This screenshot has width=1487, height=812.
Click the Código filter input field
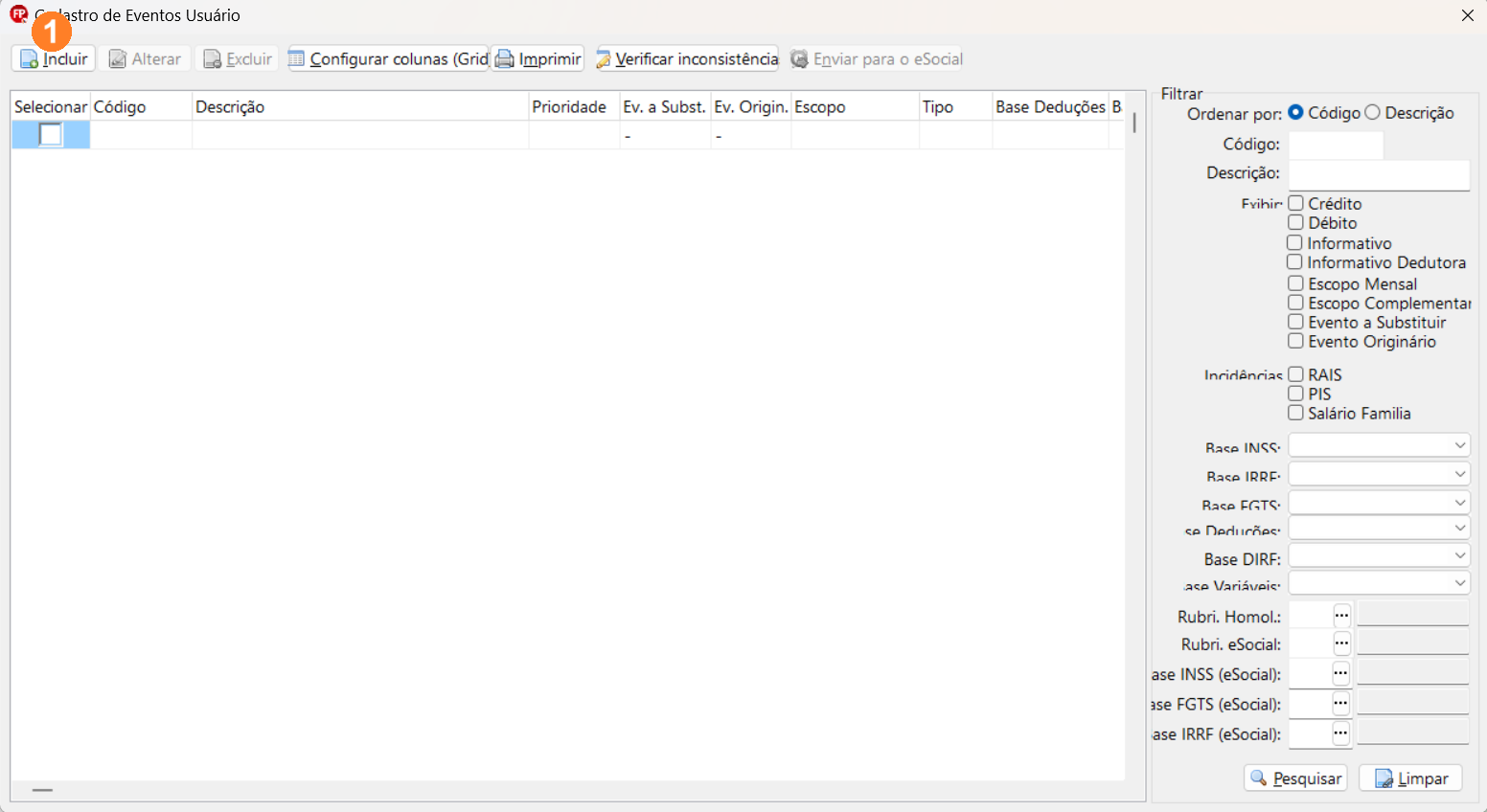[x=1336, y=145]
